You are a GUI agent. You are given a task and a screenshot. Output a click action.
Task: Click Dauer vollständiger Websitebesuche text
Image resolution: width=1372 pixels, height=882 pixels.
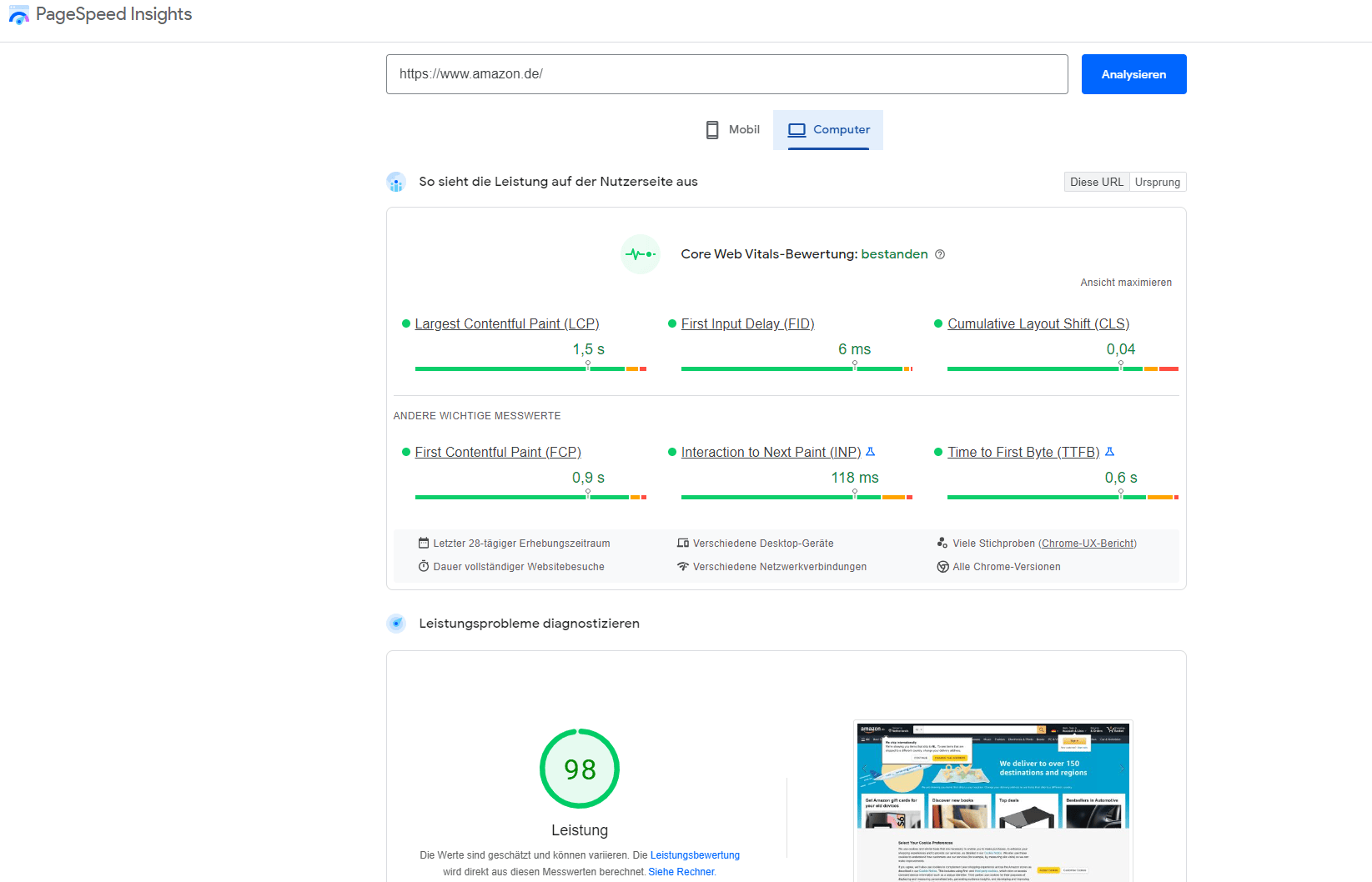click(x=519, y=567)
